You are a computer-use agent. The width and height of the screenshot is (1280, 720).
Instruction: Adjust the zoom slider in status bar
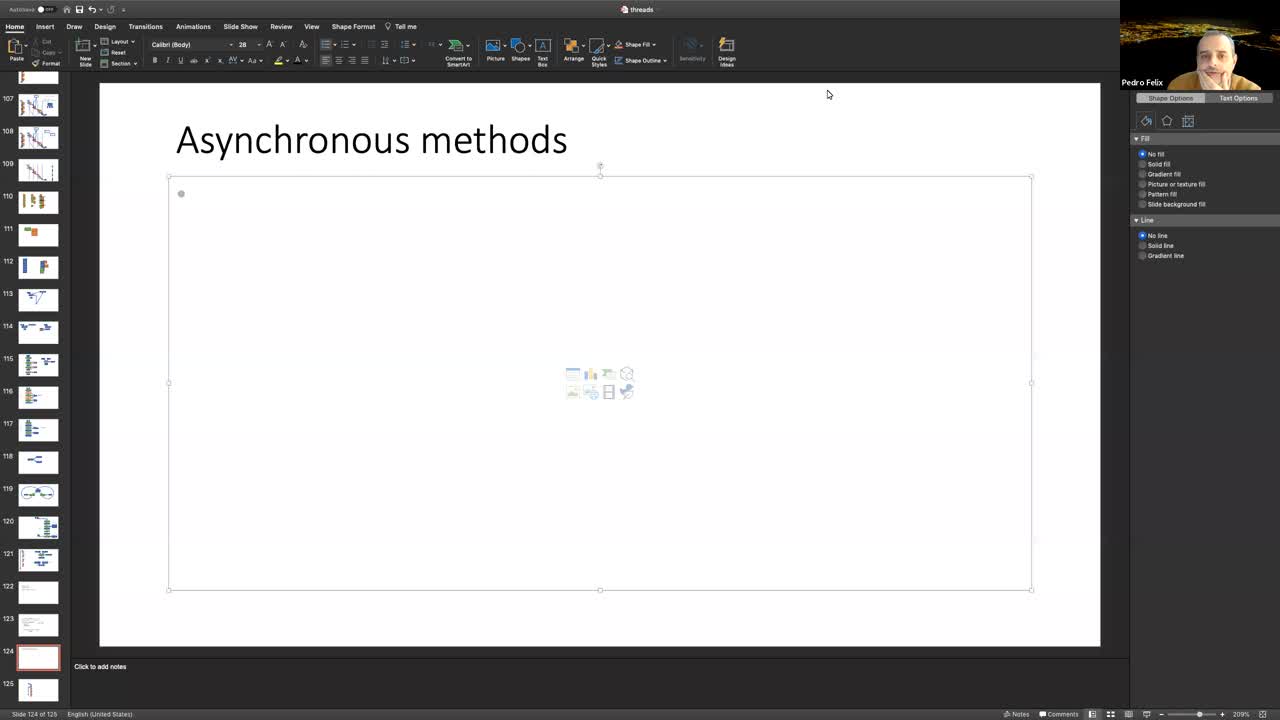pyautogui.click(x=1199, y=714)
